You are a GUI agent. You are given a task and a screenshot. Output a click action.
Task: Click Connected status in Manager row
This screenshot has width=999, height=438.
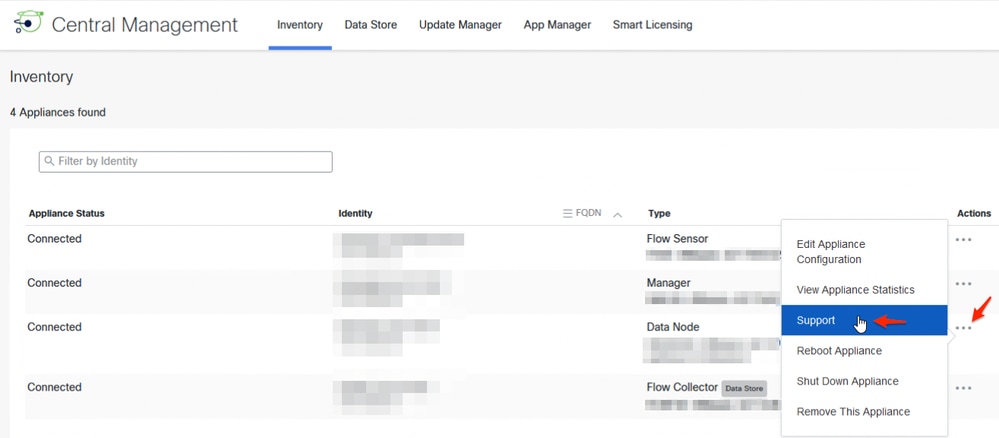point(54,283)
